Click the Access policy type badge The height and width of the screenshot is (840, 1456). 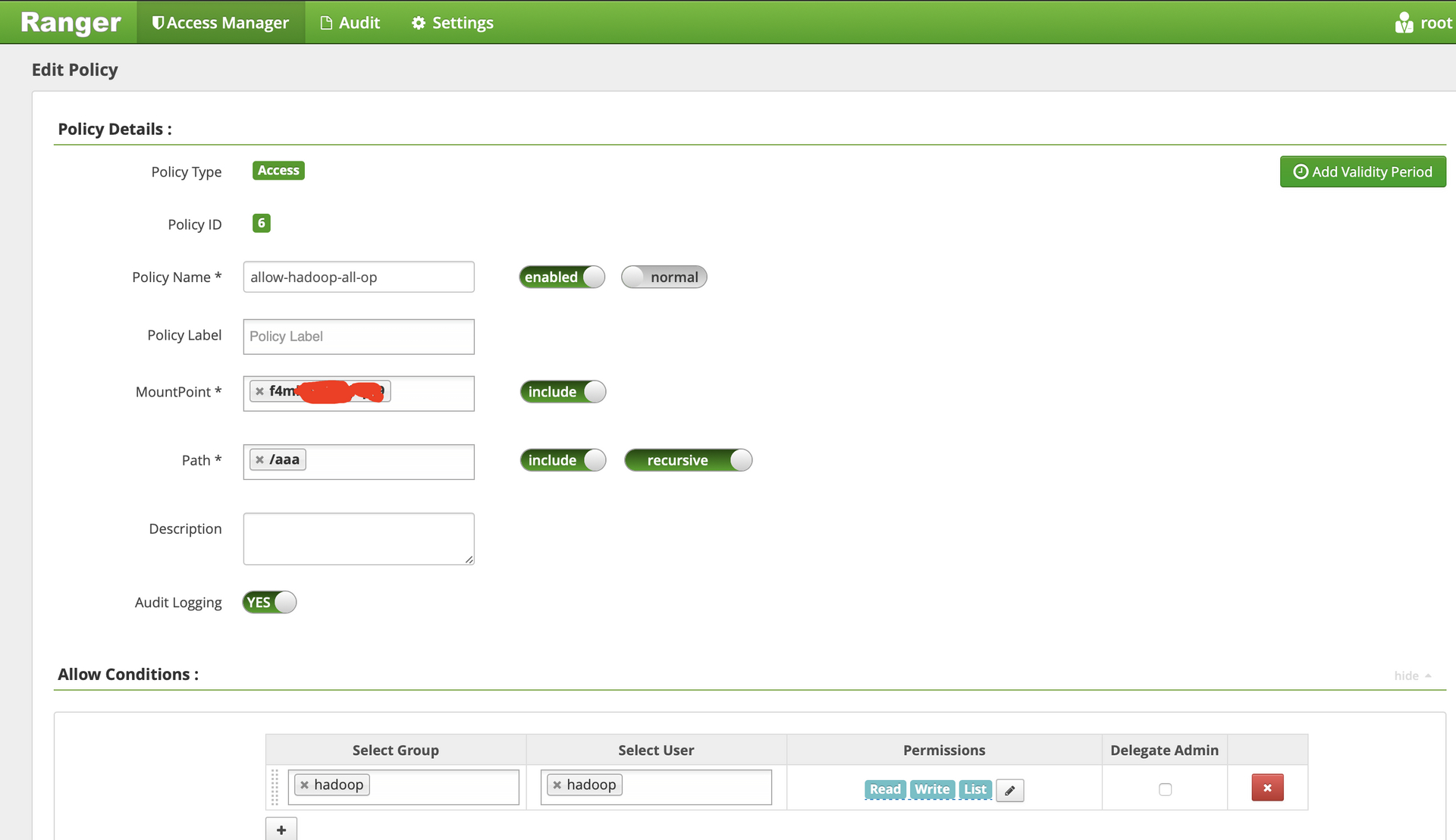coord(278,171)
